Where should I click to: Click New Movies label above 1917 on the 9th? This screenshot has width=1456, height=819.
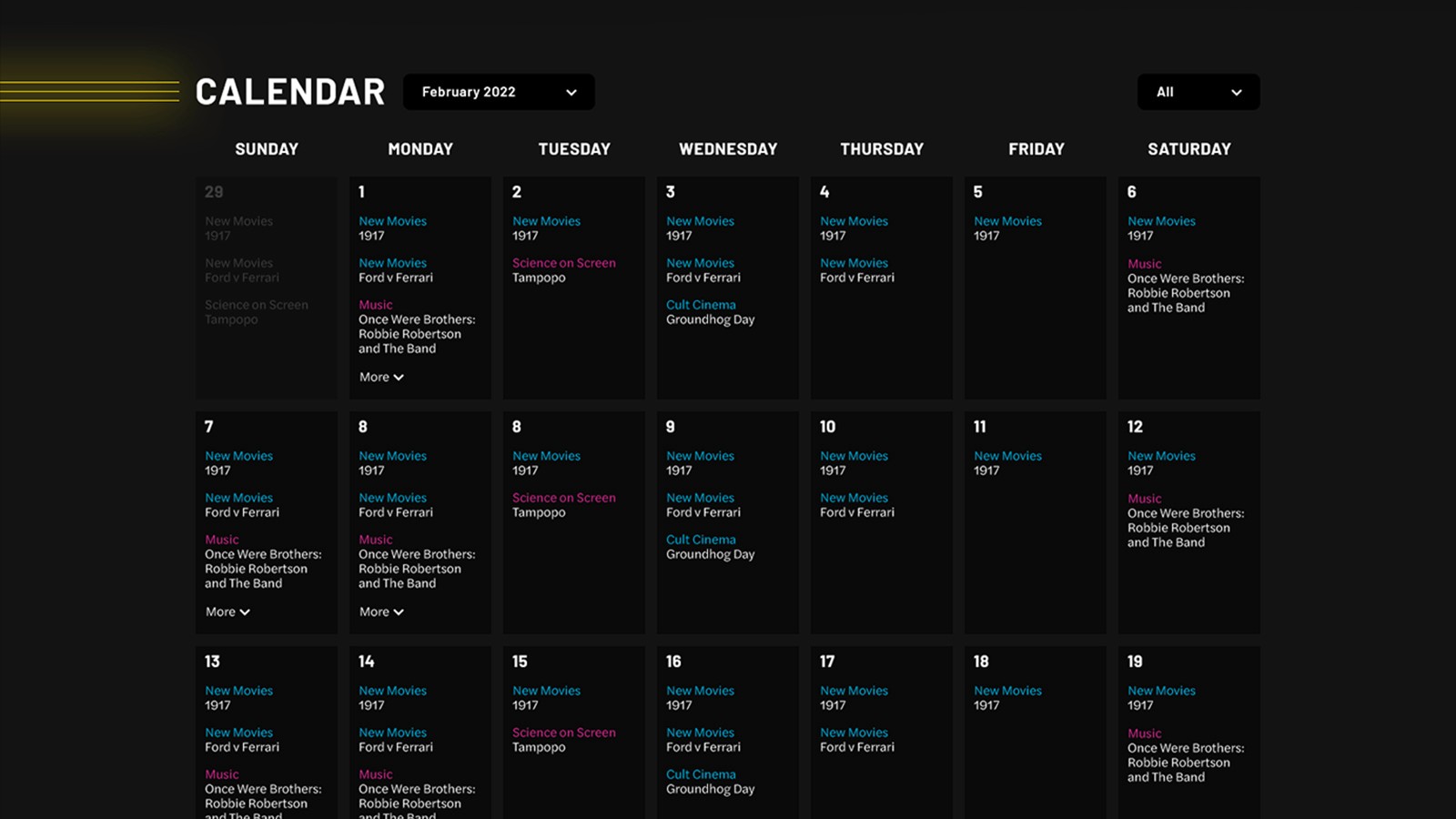point(701,456)
